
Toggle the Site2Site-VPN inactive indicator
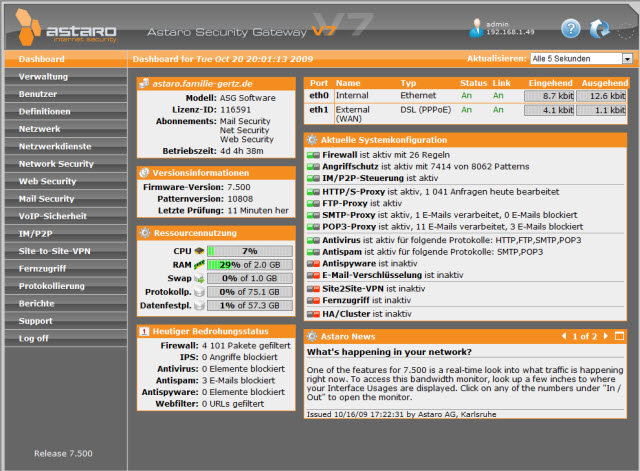coord(313,289)
